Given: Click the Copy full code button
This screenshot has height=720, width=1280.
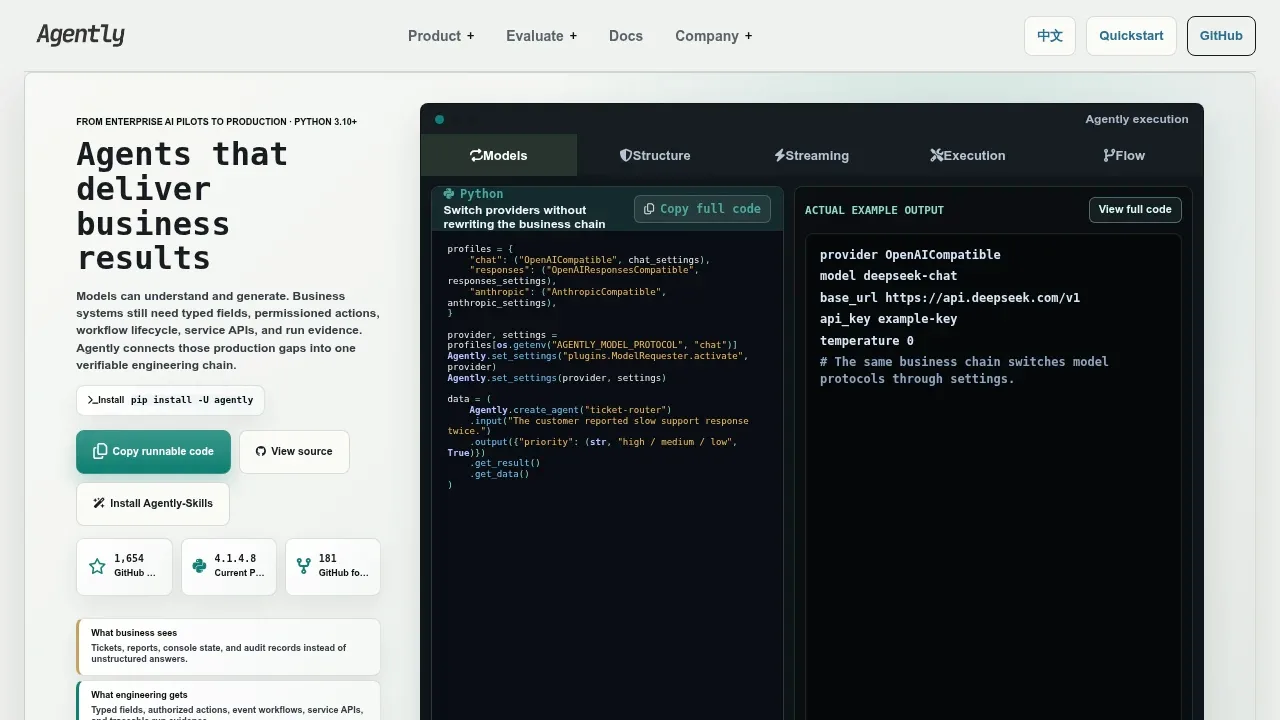Looking at the screenshot, I should (x=702, y=209).
